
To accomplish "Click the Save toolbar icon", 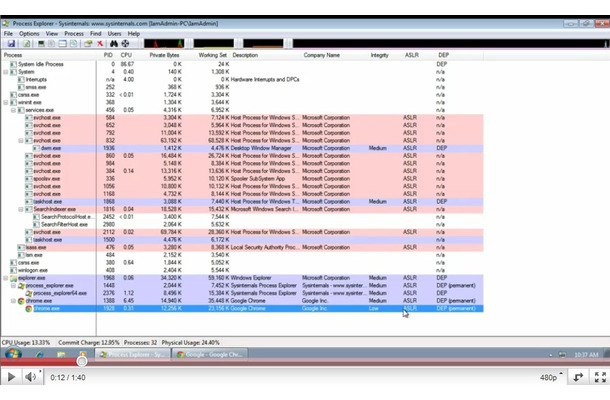I will 11,44.
